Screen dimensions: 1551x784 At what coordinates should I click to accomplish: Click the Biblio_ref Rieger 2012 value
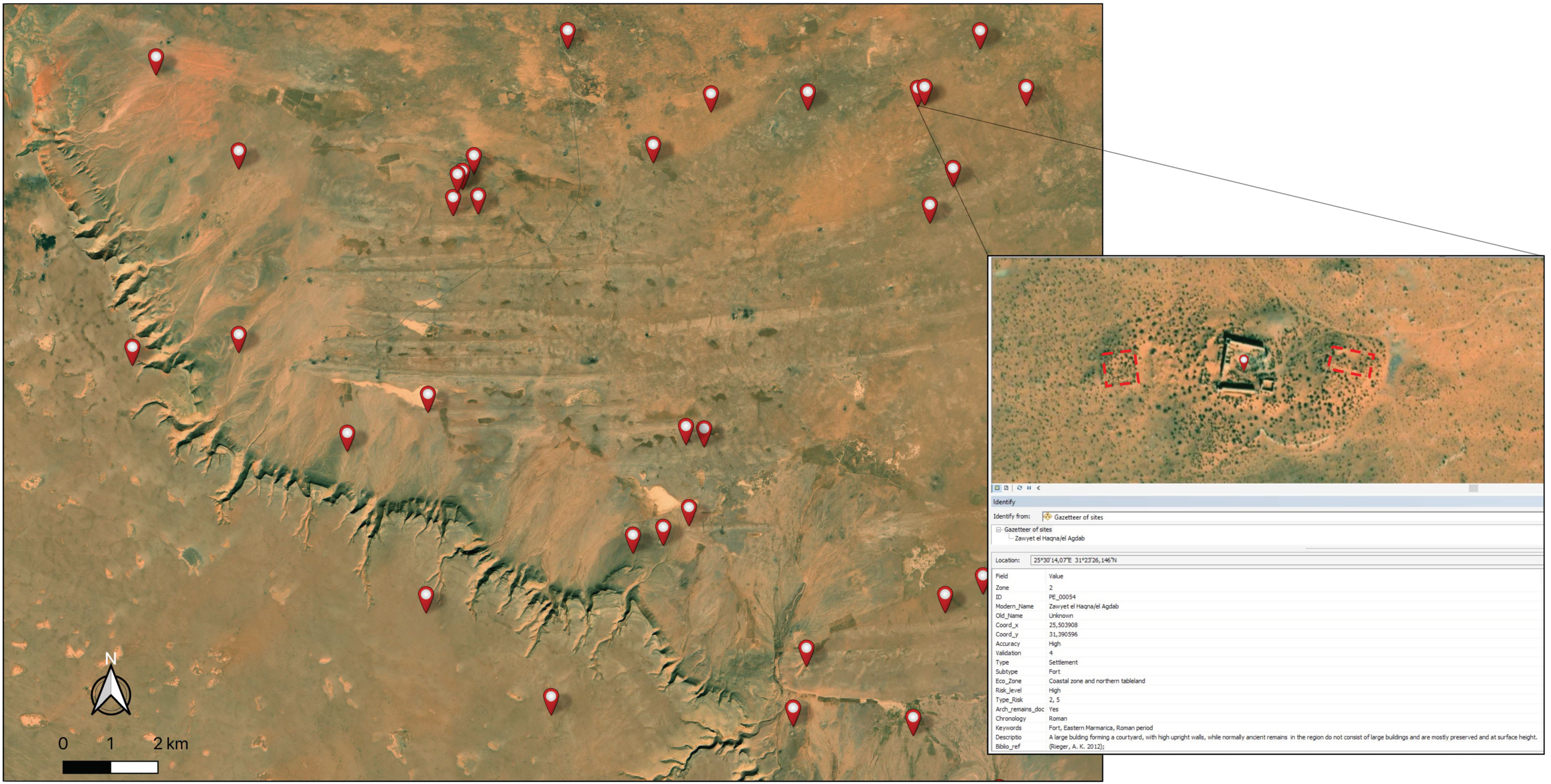pos(1076,747)
